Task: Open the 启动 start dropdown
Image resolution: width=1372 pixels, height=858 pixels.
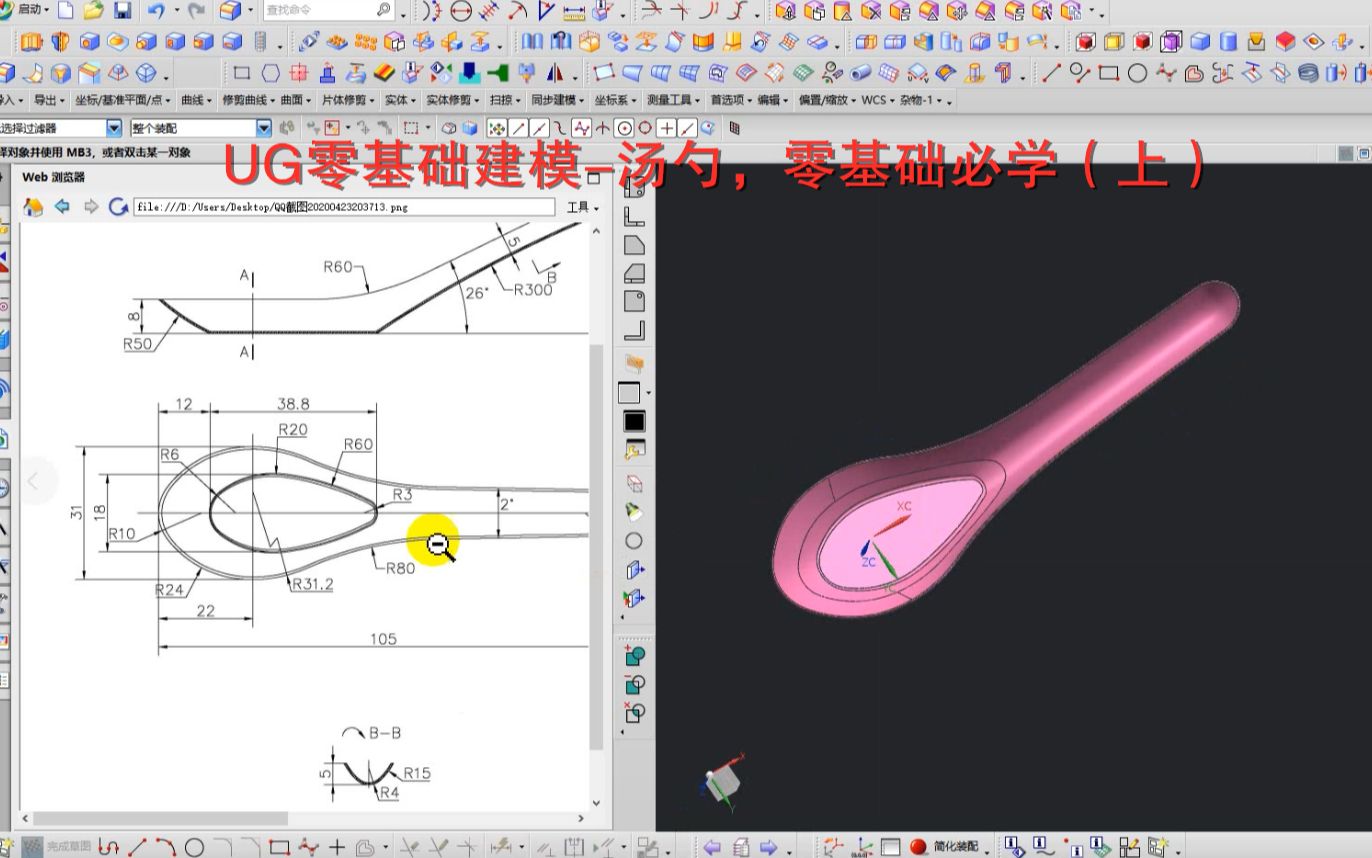Action: [x=34, y=9]
